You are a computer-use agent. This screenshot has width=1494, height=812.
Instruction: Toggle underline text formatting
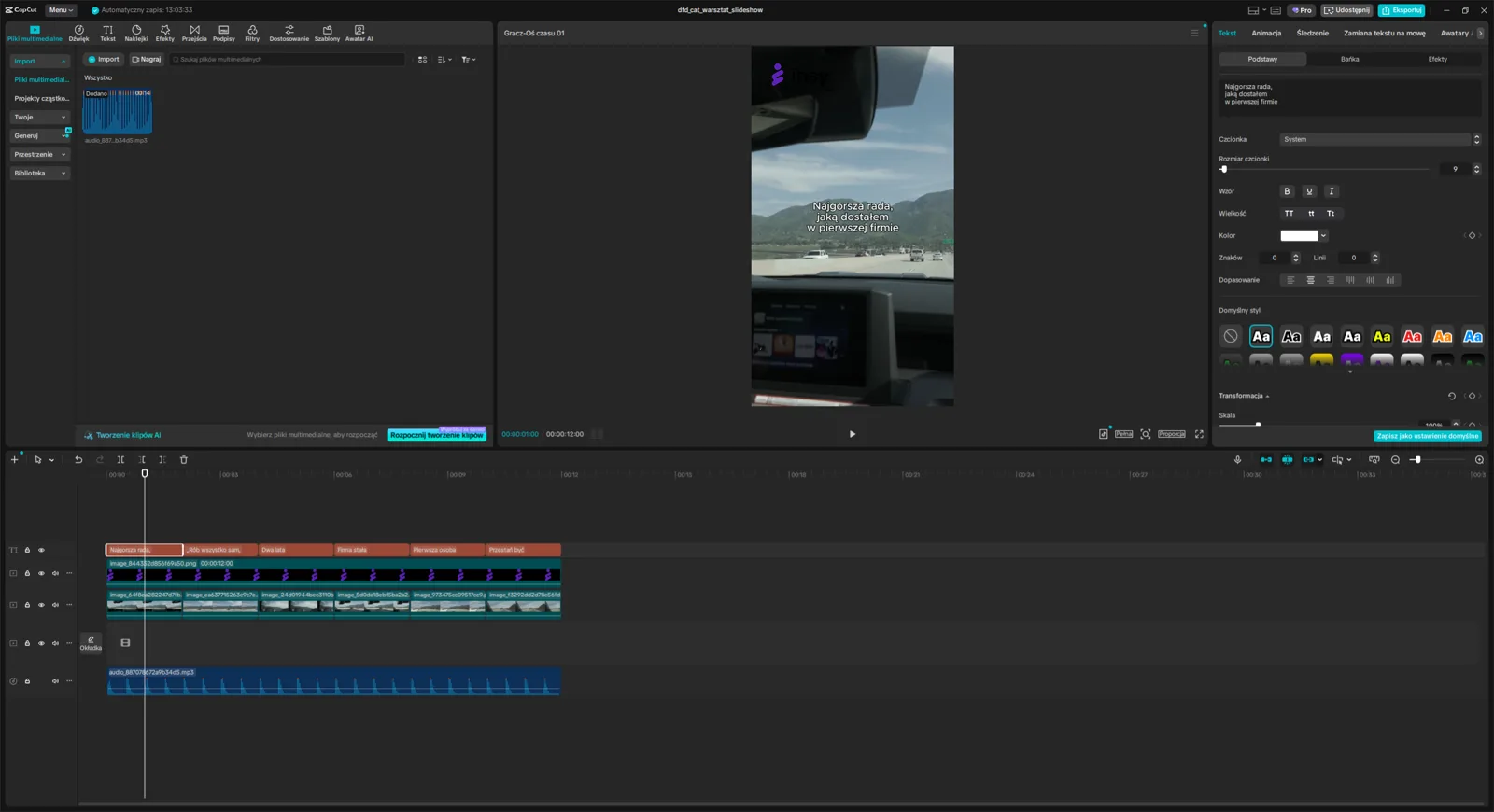(x=1309, y=191)
